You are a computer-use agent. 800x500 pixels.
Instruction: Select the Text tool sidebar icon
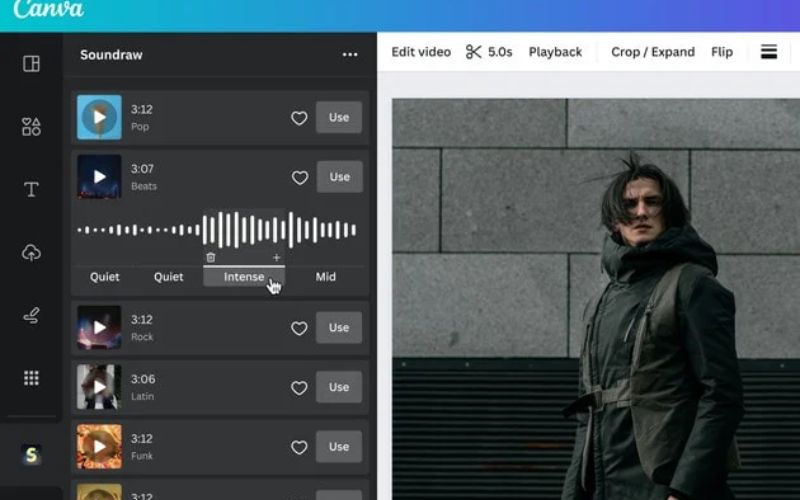tap(31, 189)
